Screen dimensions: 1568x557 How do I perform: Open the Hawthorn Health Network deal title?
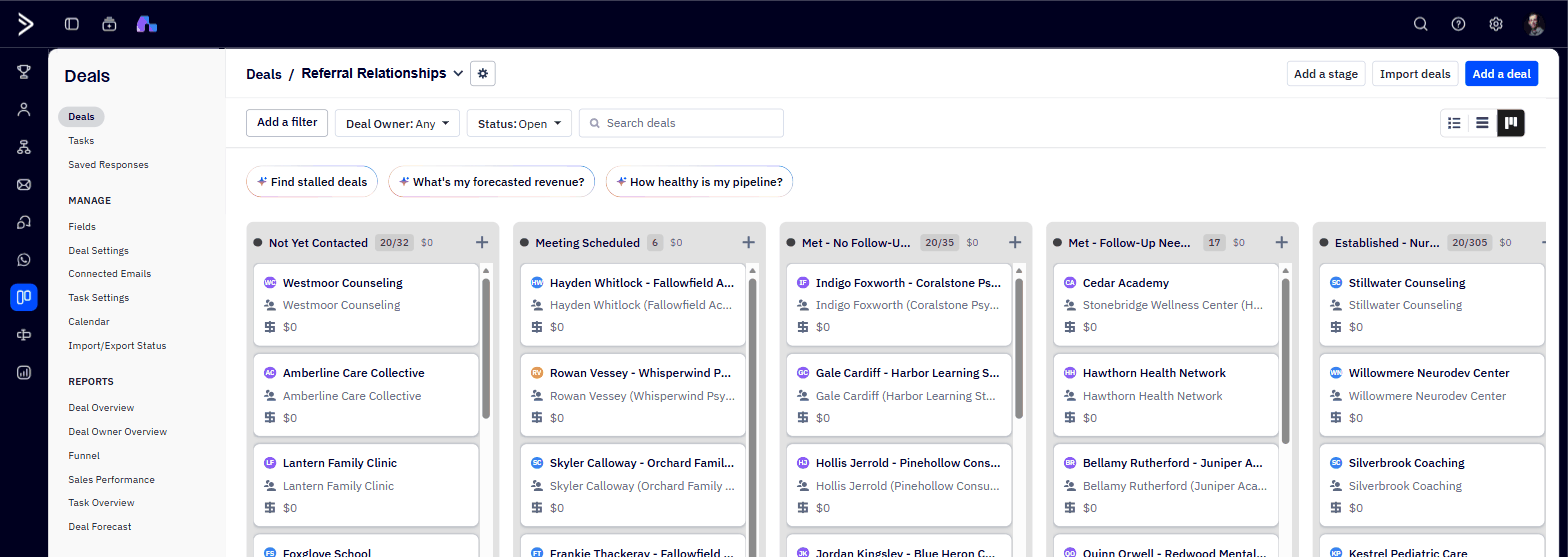point(1154,373)
